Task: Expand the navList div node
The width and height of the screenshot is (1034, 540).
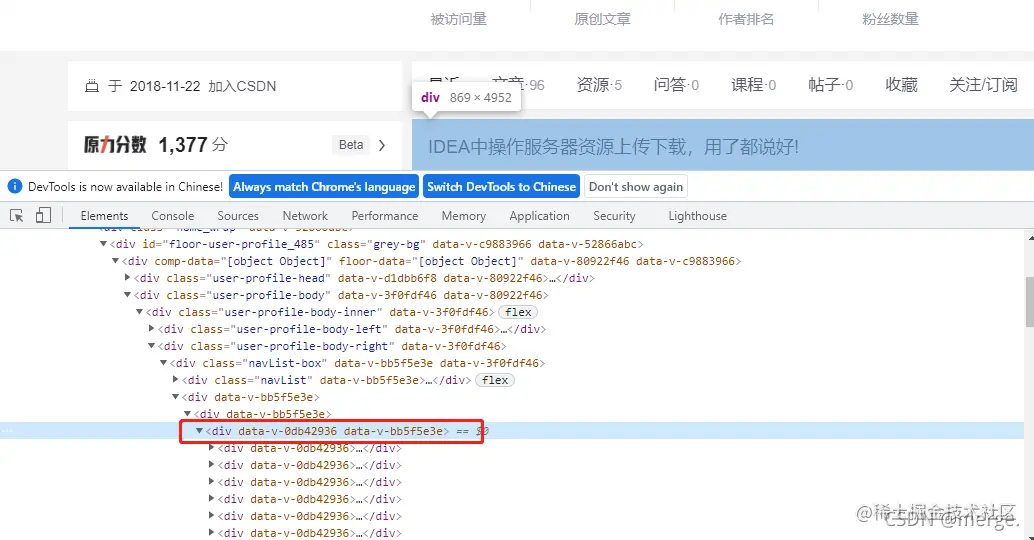Action: point(175,379)
